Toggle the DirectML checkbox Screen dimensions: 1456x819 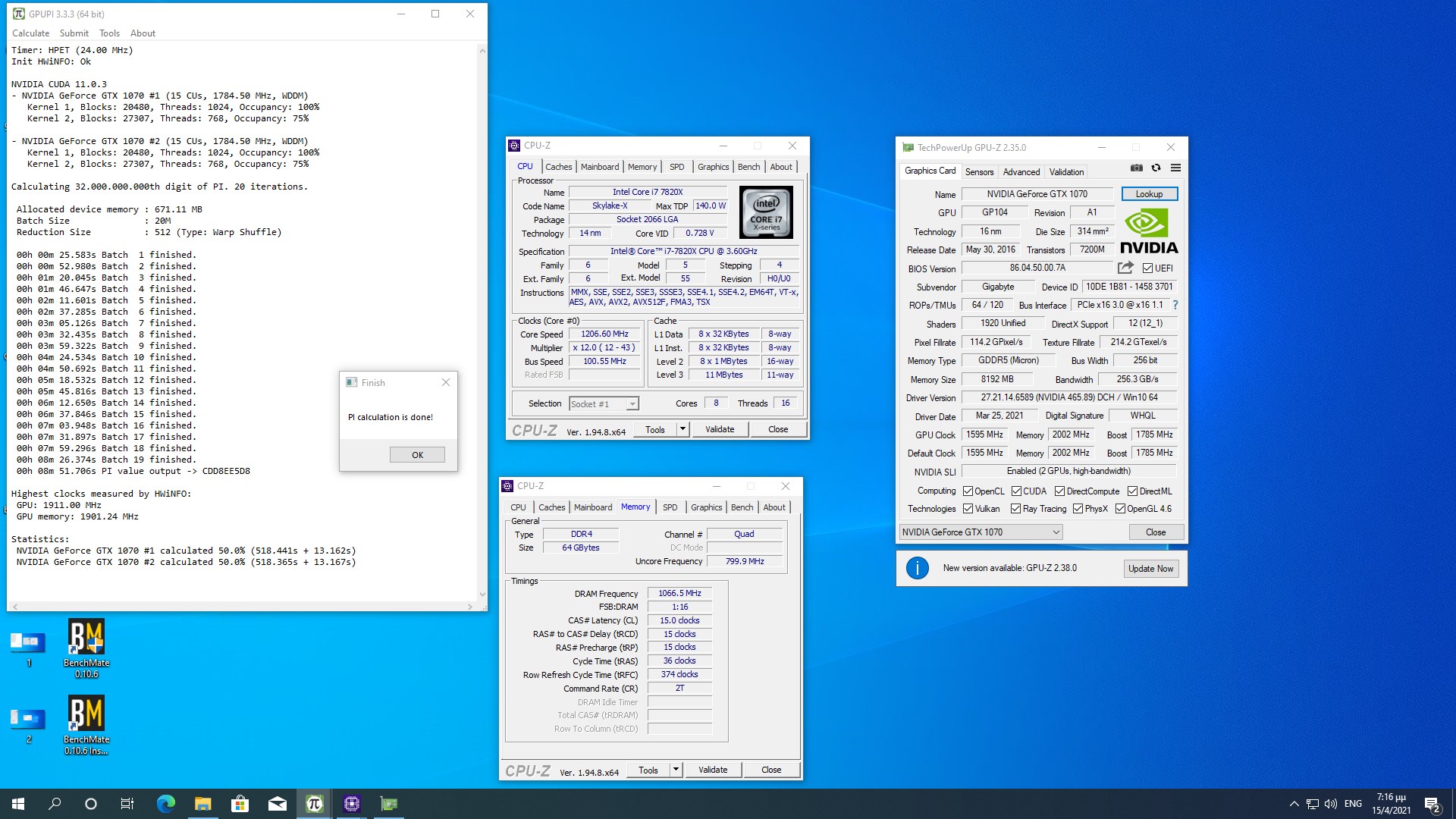pos(1132,491)
